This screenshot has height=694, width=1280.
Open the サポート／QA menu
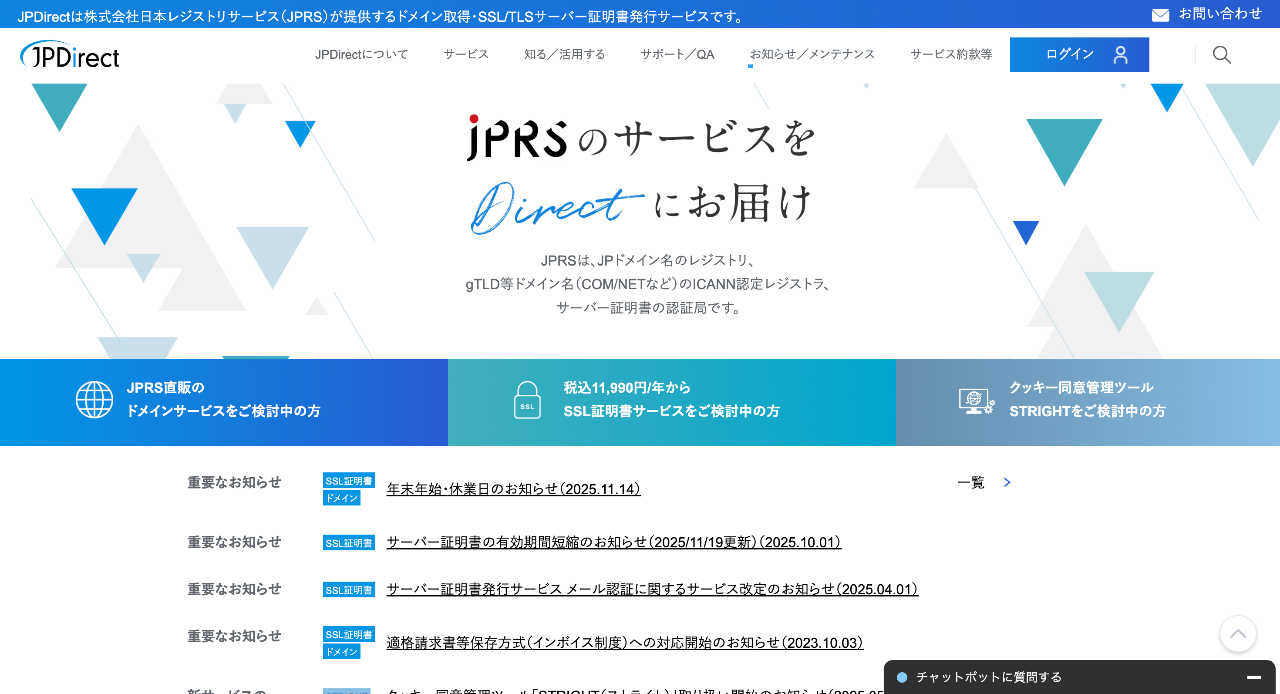pos(677,55)
